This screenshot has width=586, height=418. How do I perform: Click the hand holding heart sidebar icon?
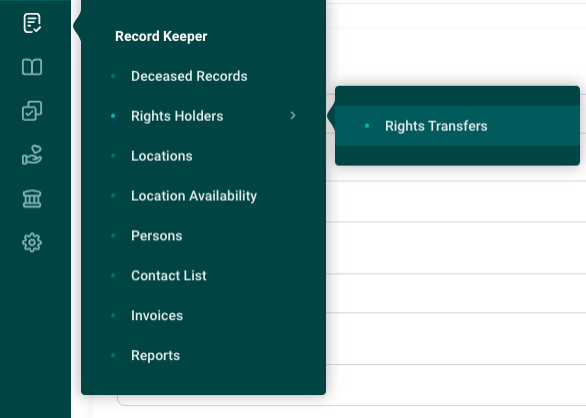32,155
